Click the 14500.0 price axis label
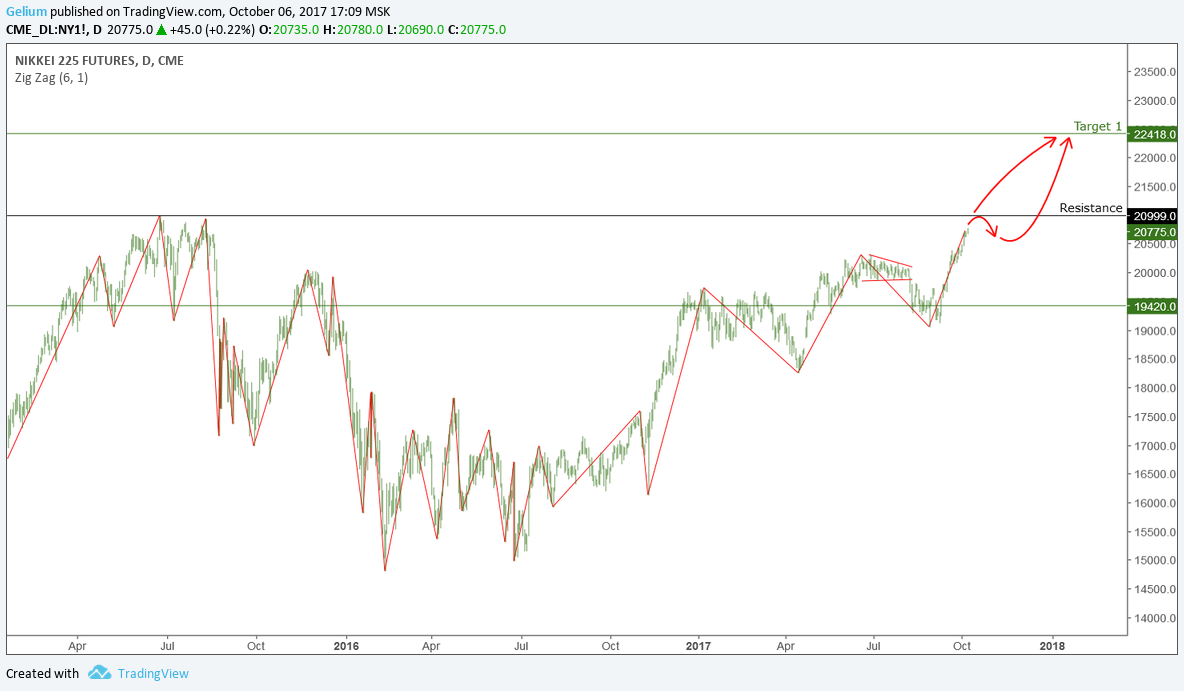1184x691 pixels. coord(1155,589)
